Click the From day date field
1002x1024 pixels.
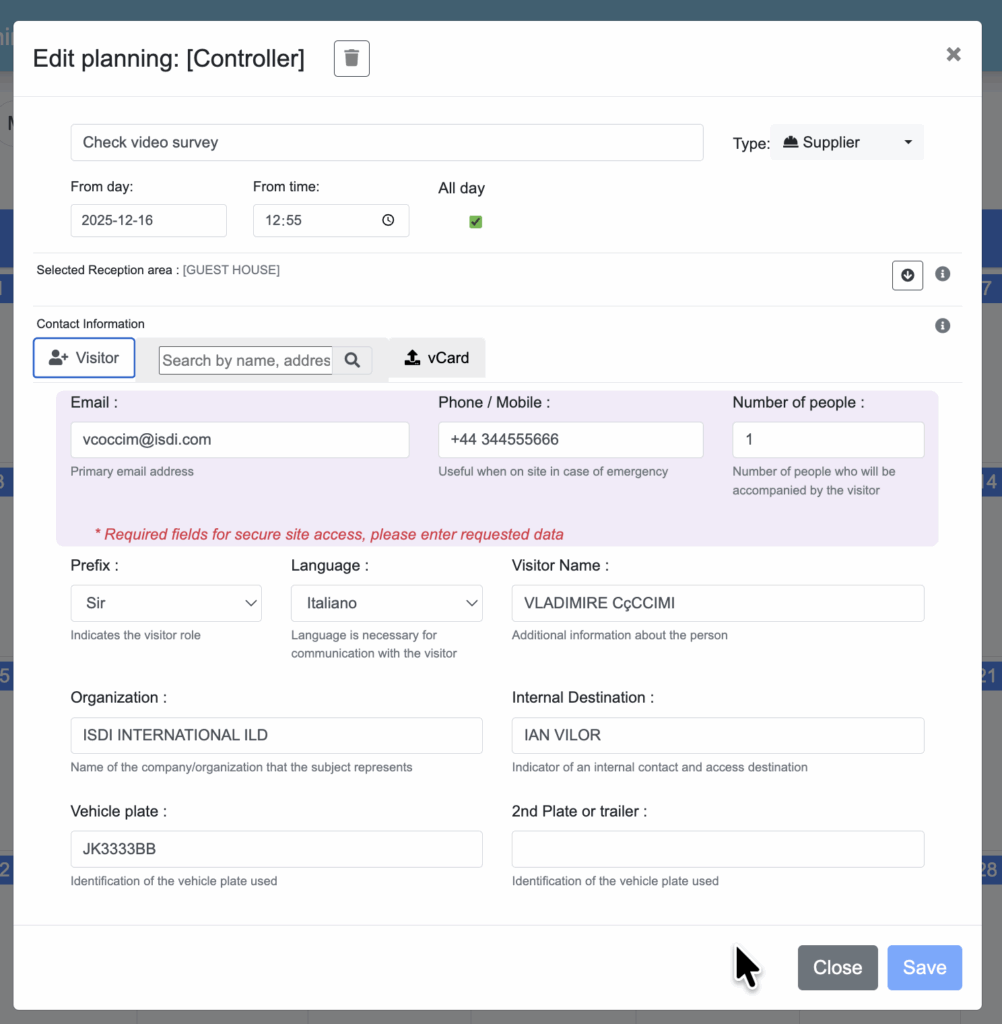tap(148, 220)
